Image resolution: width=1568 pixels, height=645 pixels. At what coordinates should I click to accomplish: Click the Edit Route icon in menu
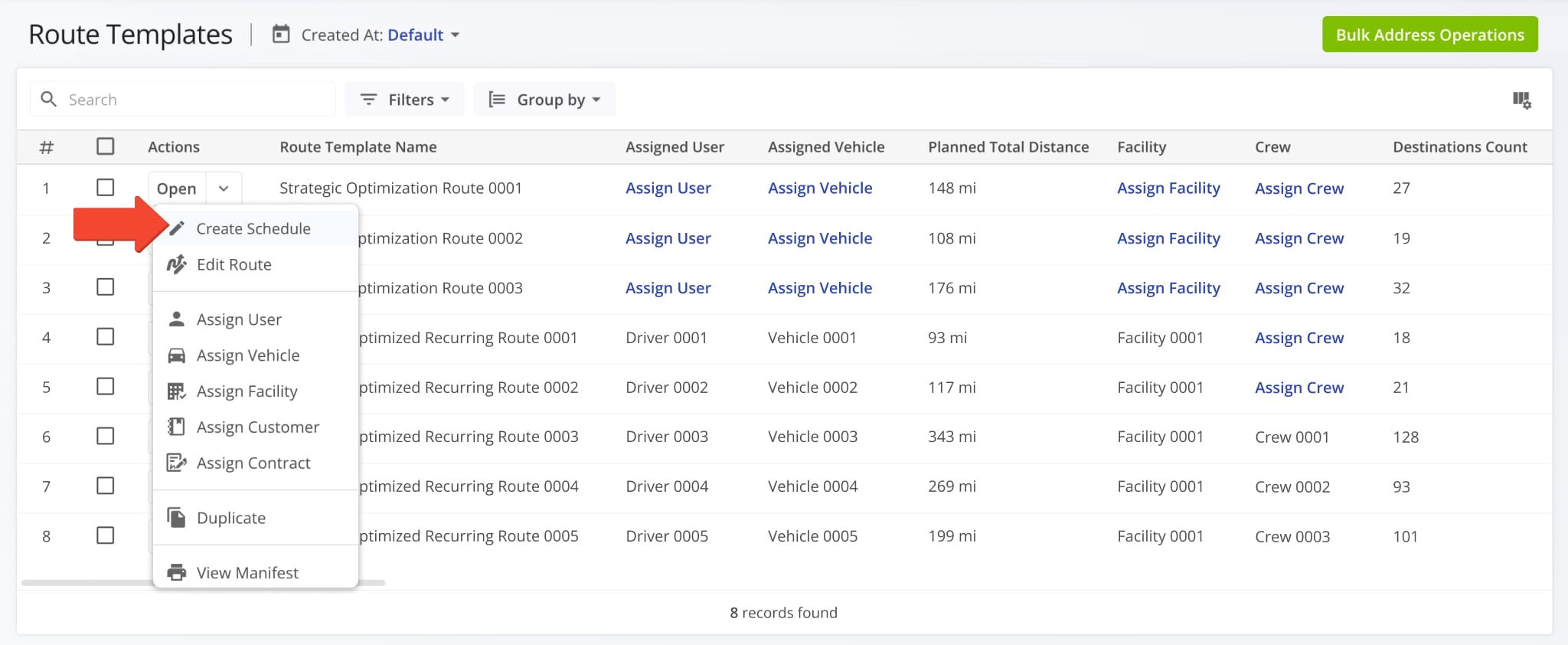click(177, 264)
